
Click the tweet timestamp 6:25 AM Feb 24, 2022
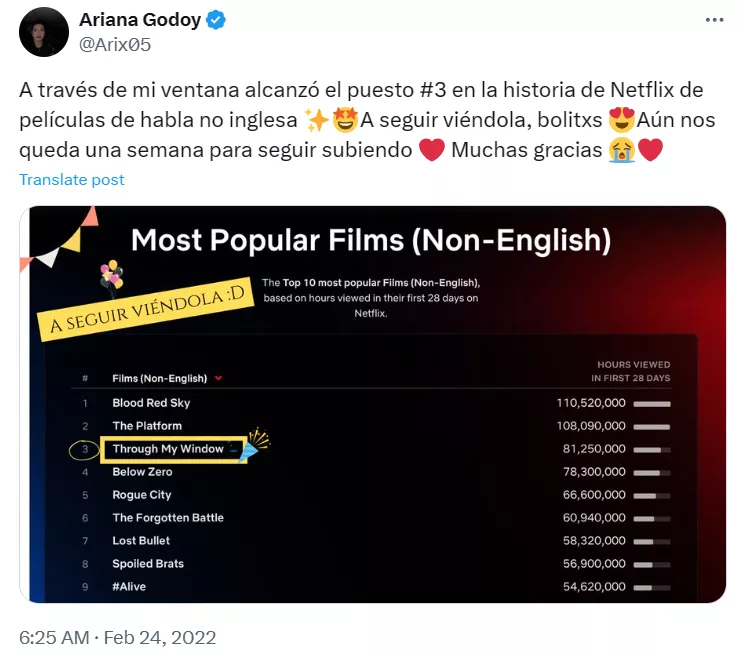tap(117, 638)
